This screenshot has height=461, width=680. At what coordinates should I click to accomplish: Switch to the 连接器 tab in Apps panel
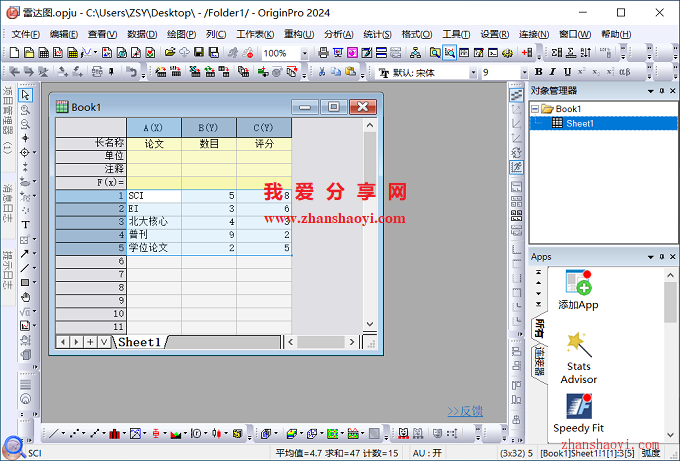point(539,361)
